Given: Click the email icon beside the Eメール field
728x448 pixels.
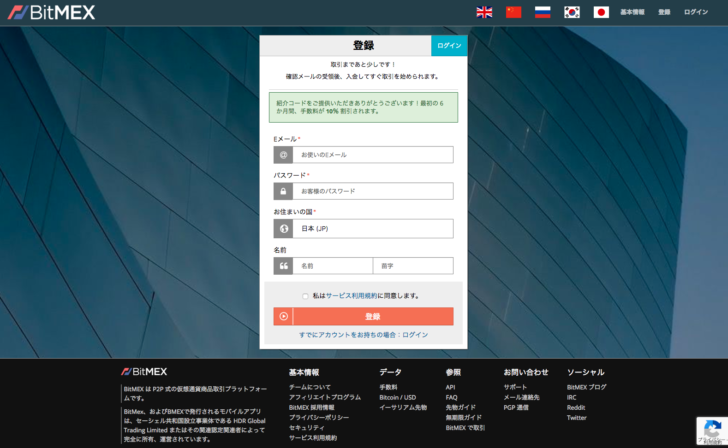Looking at the screenshot, I should (283, 155).
